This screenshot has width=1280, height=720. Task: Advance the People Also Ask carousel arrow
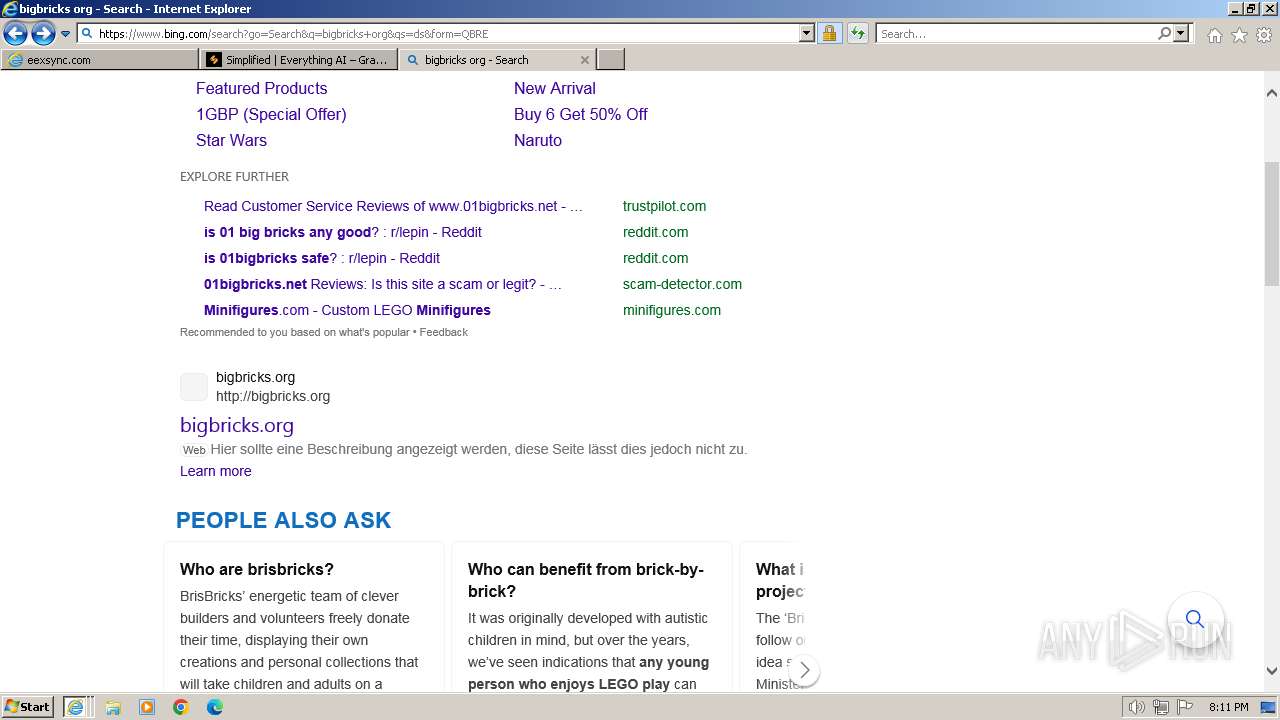click(804, 670)
